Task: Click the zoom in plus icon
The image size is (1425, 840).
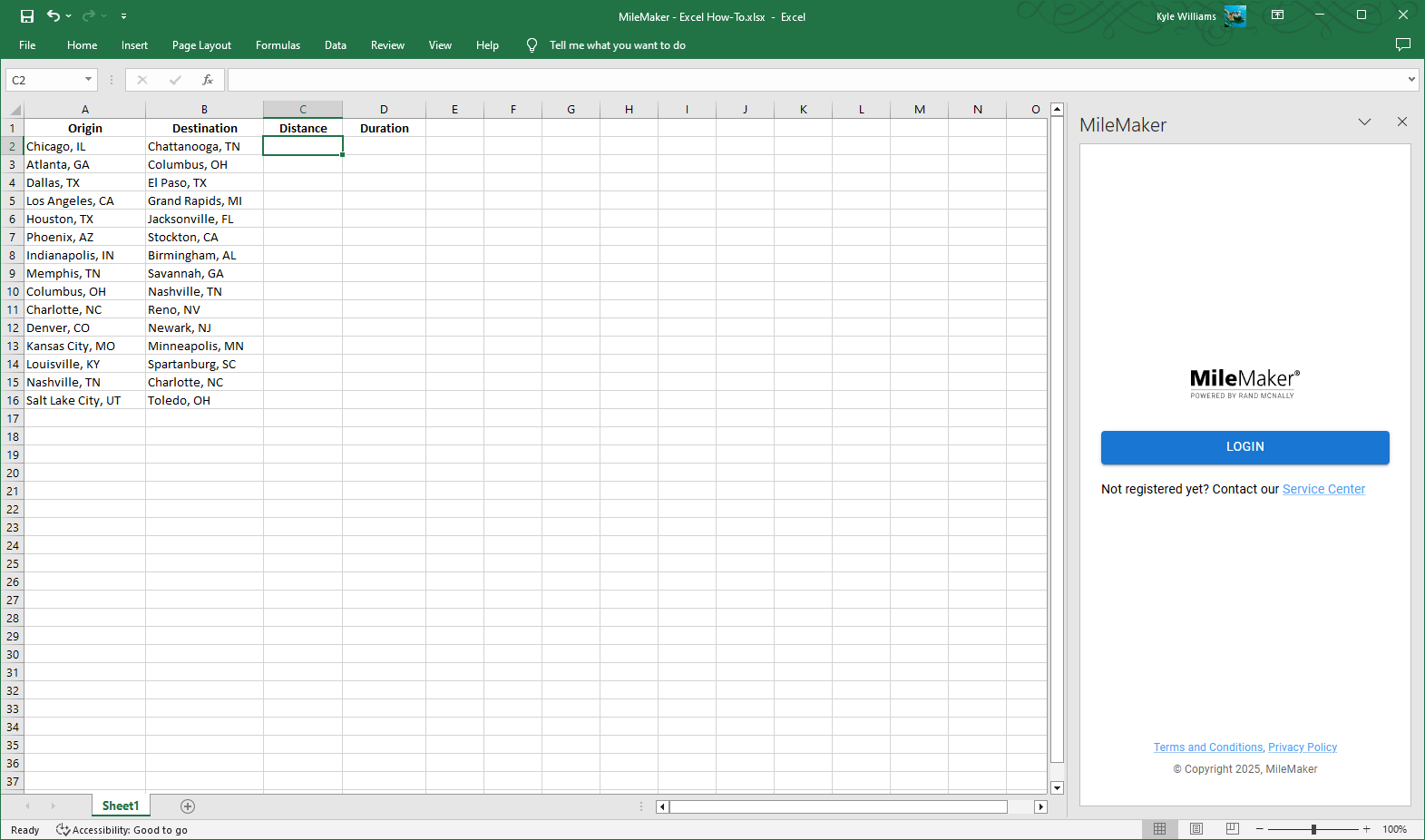Action: (1367, 830)
